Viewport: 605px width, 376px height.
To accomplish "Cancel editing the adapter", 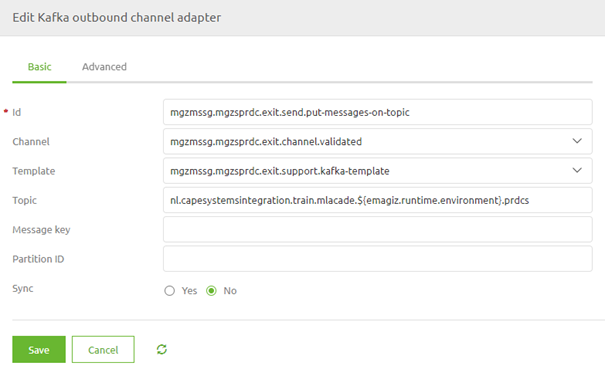I will tap(103, 349).
